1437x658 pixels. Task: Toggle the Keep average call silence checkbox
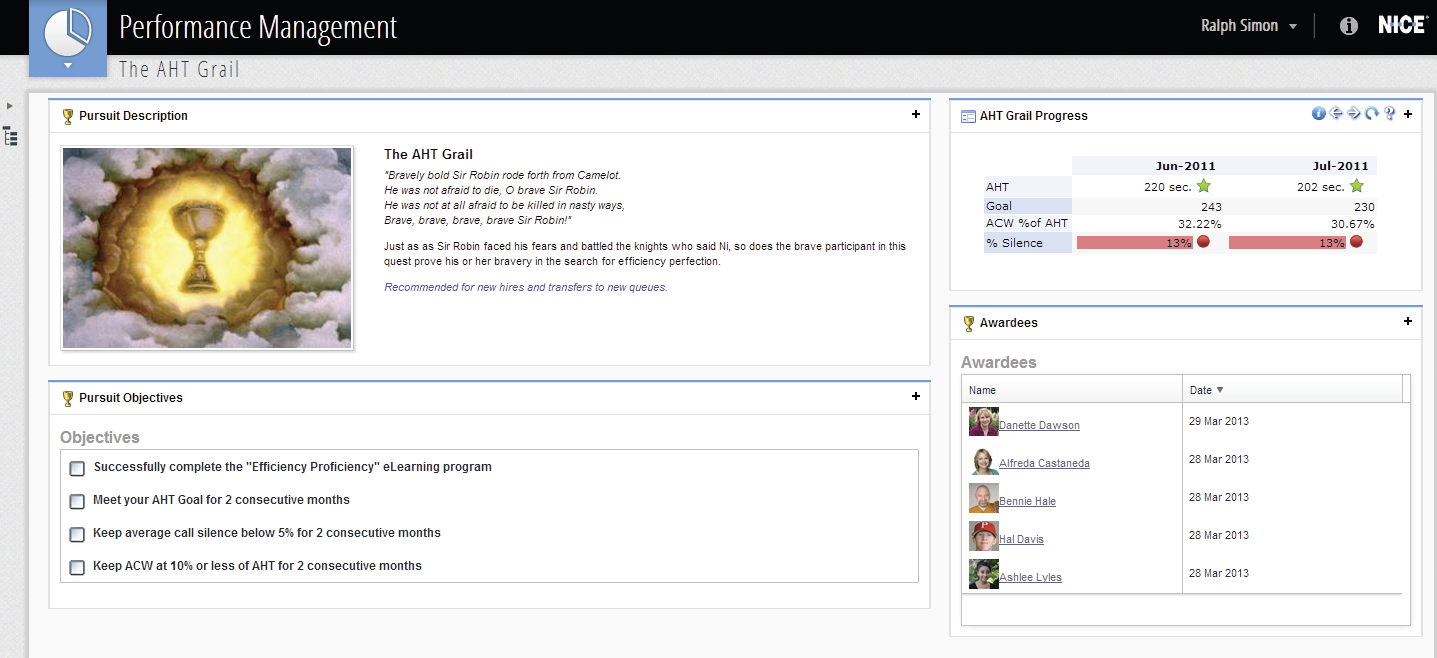click(x=77, y=534)
